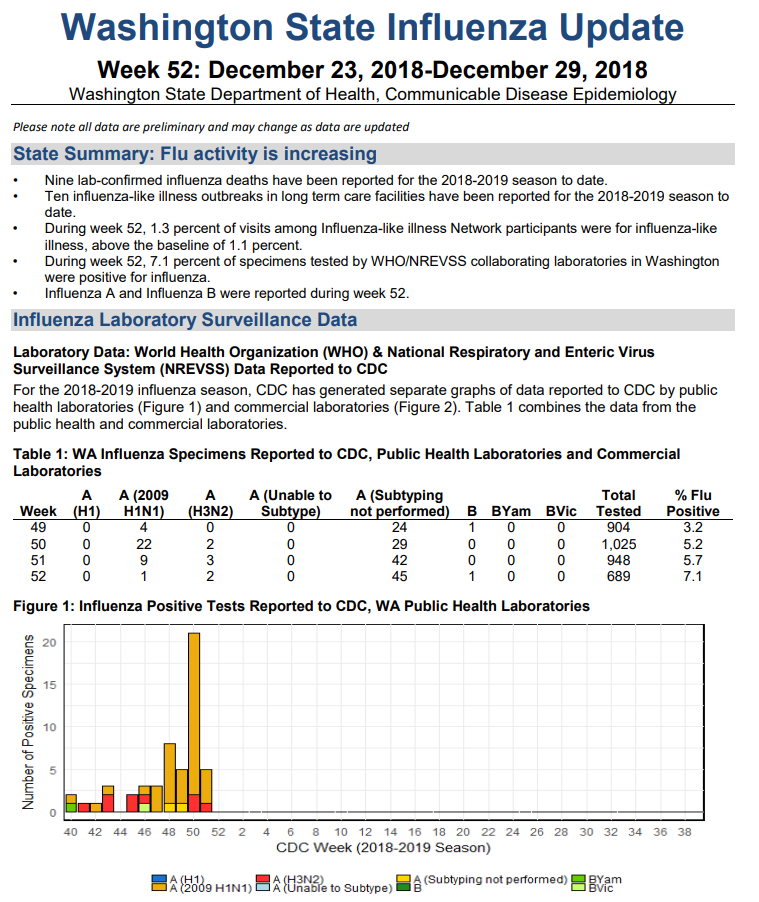Viewport: 759px width, 902px height.
Task: Click the week 40 bar in the chart
Action: pos(71,802)
